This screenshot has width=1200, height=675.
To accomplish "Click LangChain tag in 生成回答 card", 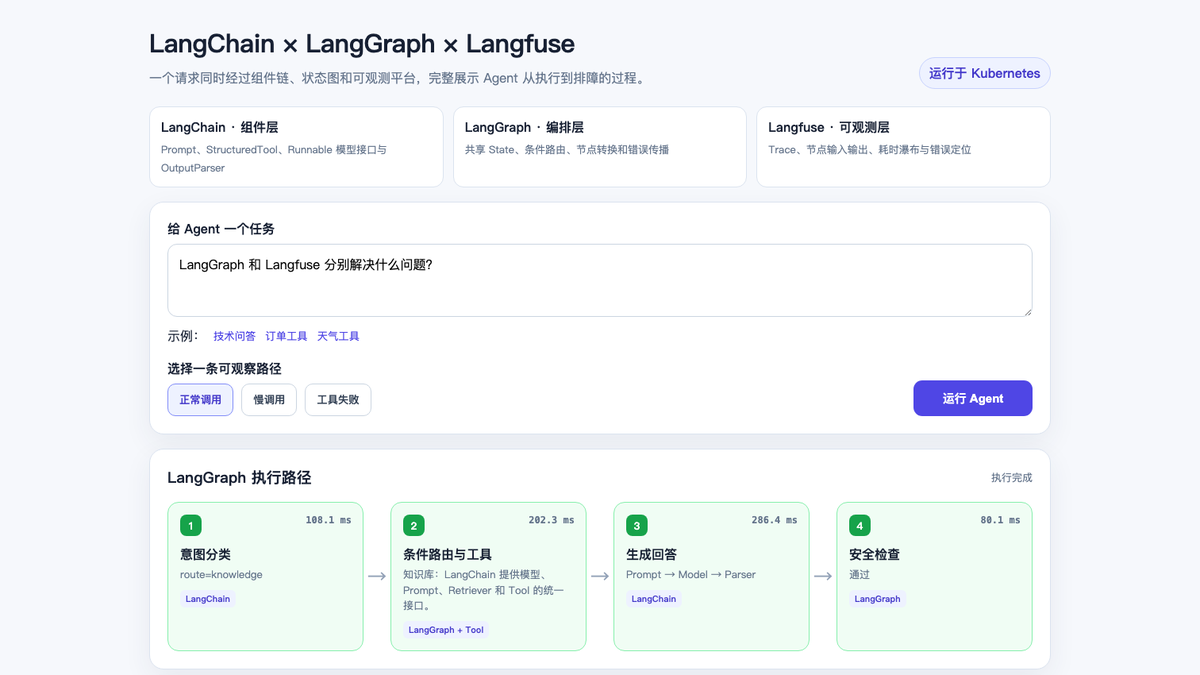I will point(654,599).
